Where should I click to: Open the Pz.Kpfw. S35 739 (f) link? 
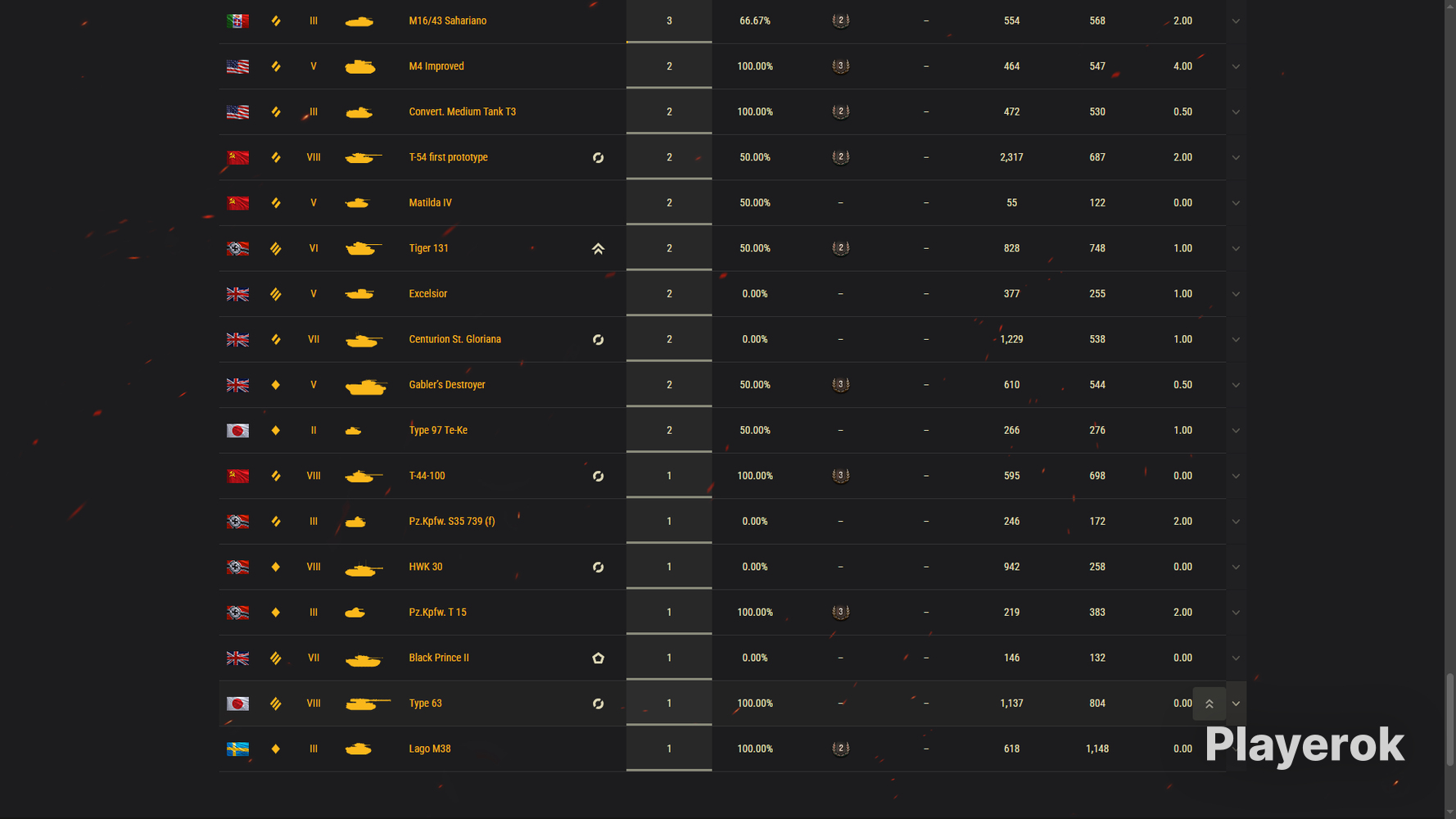click(x=451, y=521)
